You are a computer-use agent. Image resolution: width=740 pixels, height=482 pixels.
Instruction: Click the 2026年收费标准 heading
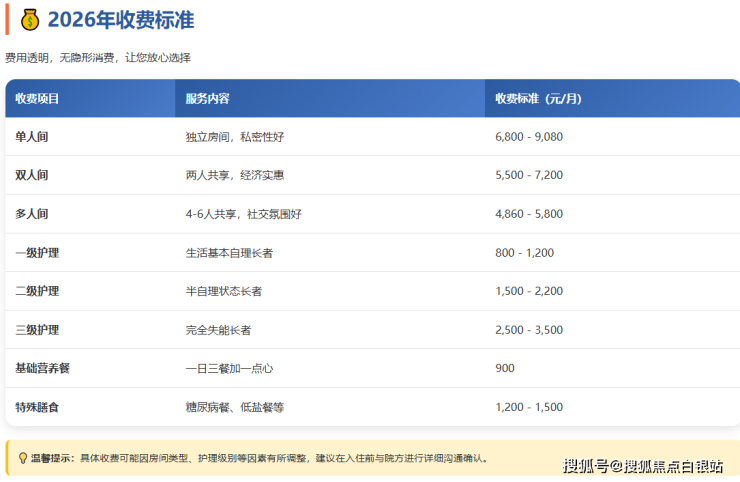[x=121, y=20]
